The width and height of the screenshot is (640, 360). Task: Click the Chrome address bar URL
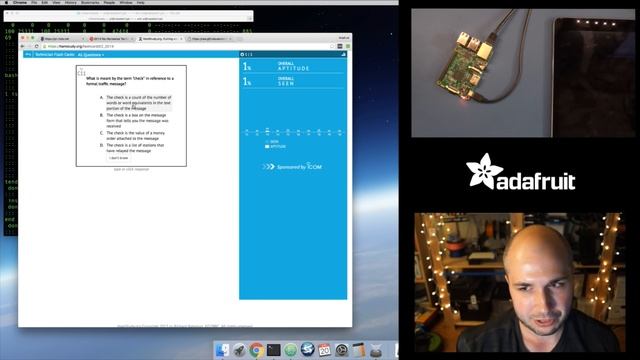[x=82, y=47]
